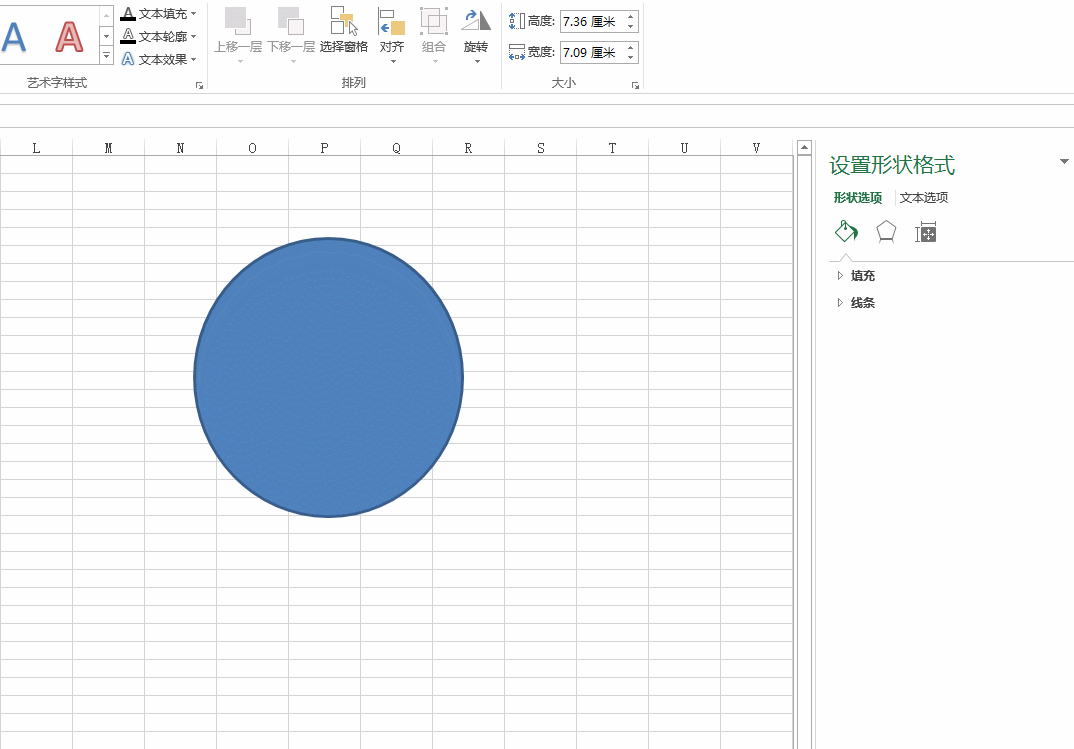Click column header P
Viewport: 1074px width, 749px height.
[324, 148]
